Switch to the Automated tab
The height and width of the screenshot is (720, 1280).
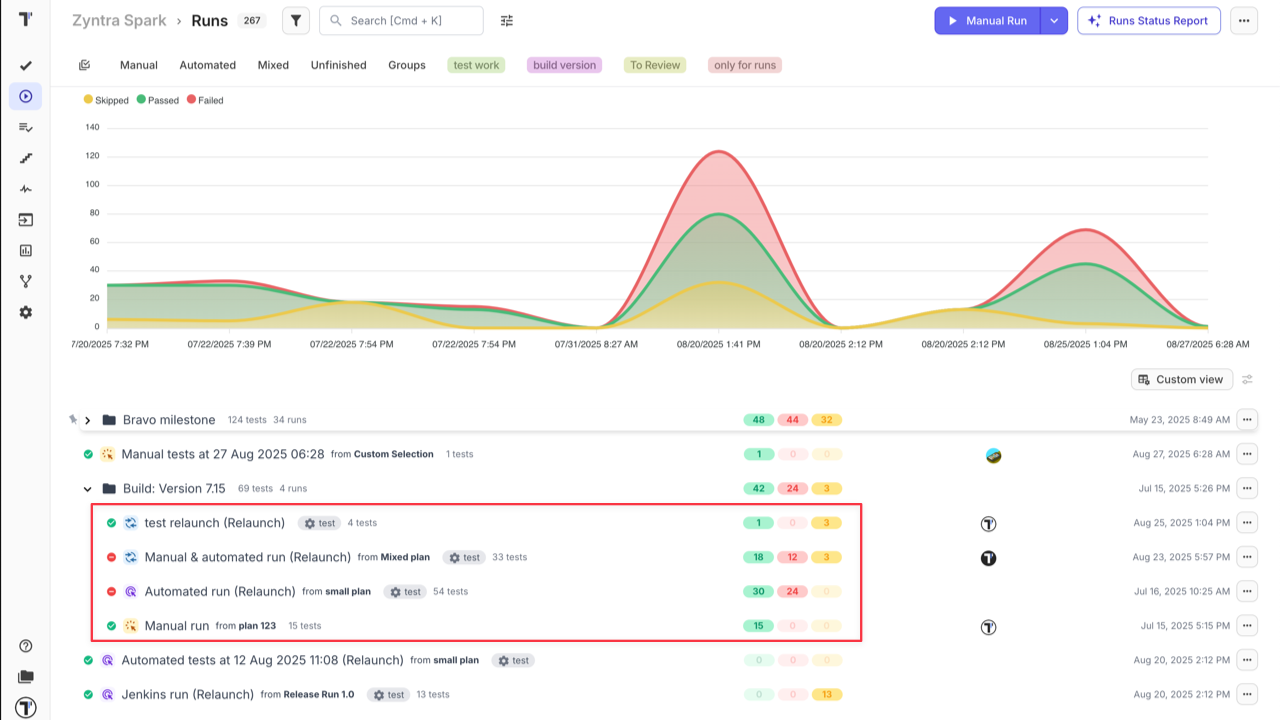[207, 65]
